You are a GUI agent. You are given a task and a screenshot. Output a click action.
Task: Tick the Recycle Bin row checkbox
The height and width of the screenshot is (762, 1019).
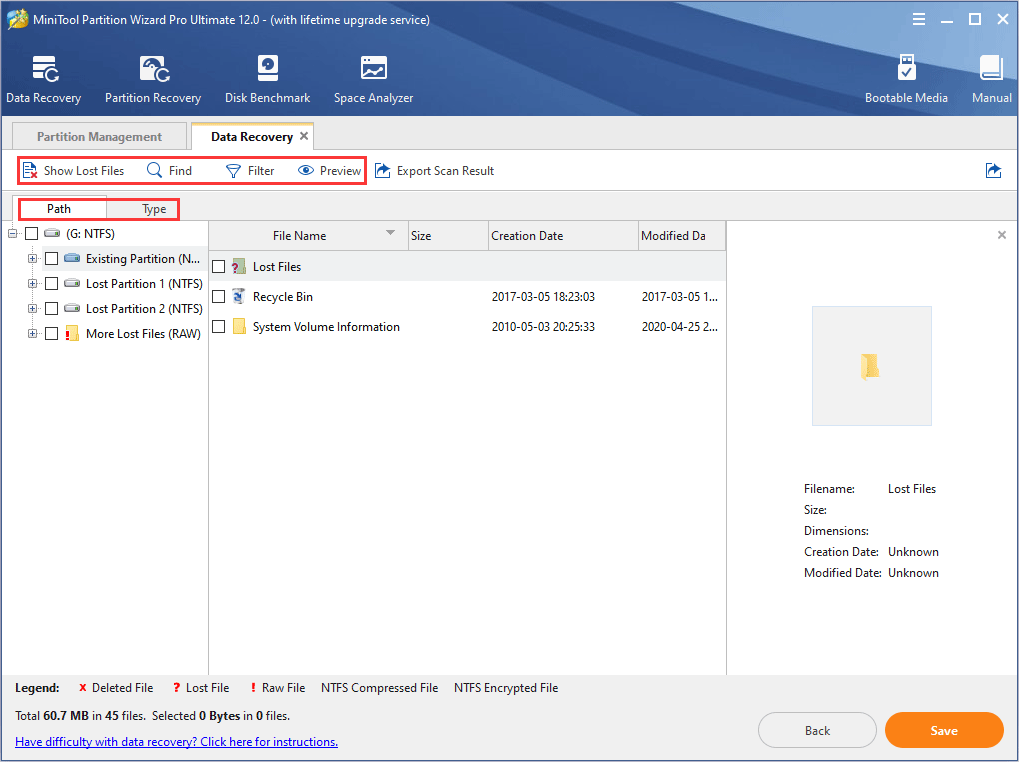click(x=218, y=296)
